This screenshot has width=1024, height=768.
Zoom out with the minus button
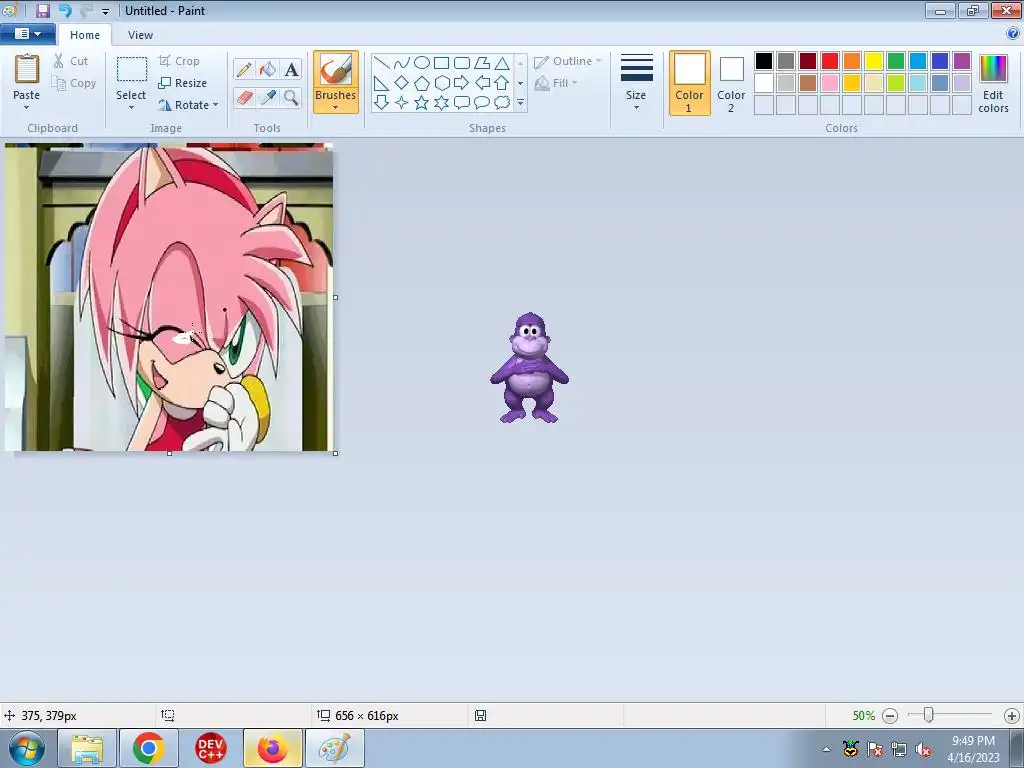point(889,716)
